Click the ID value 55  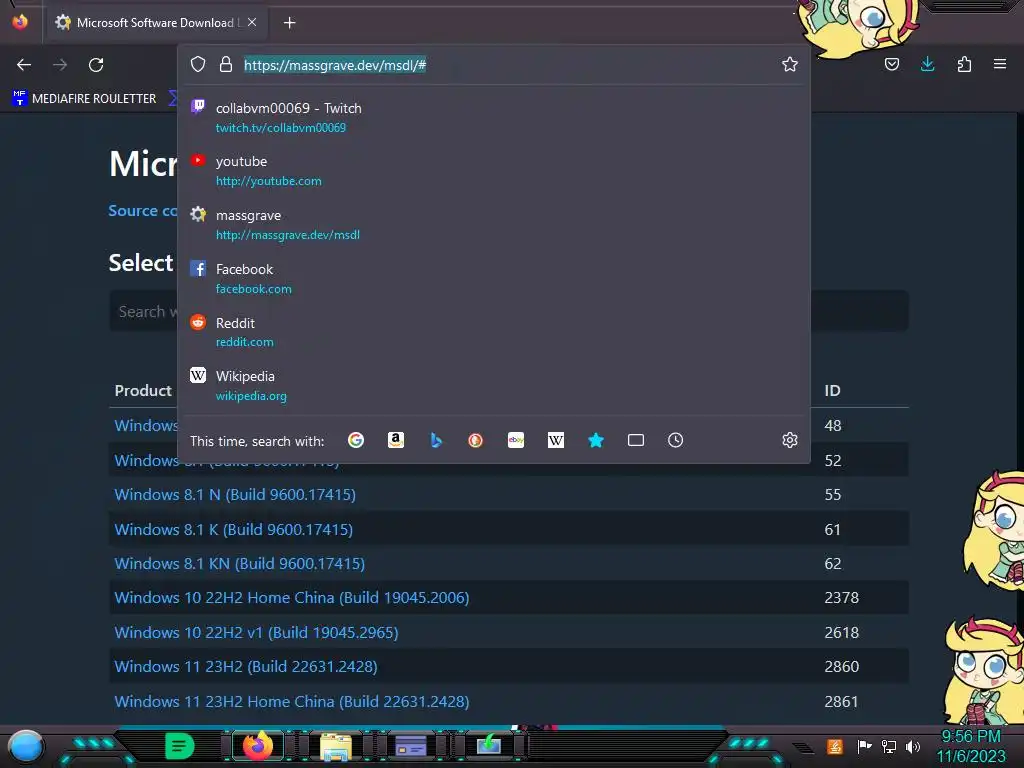(833, 494)
